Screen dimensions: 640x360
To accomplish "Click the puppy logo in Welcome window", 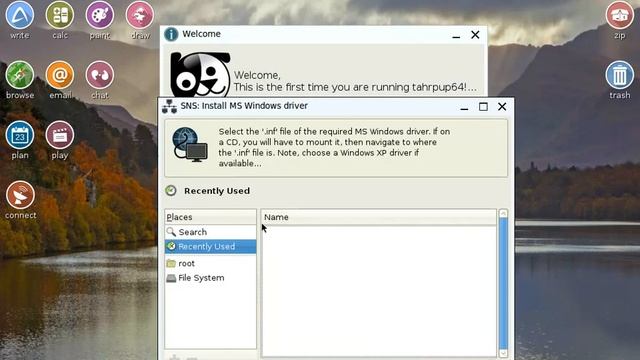I will 200,75.
